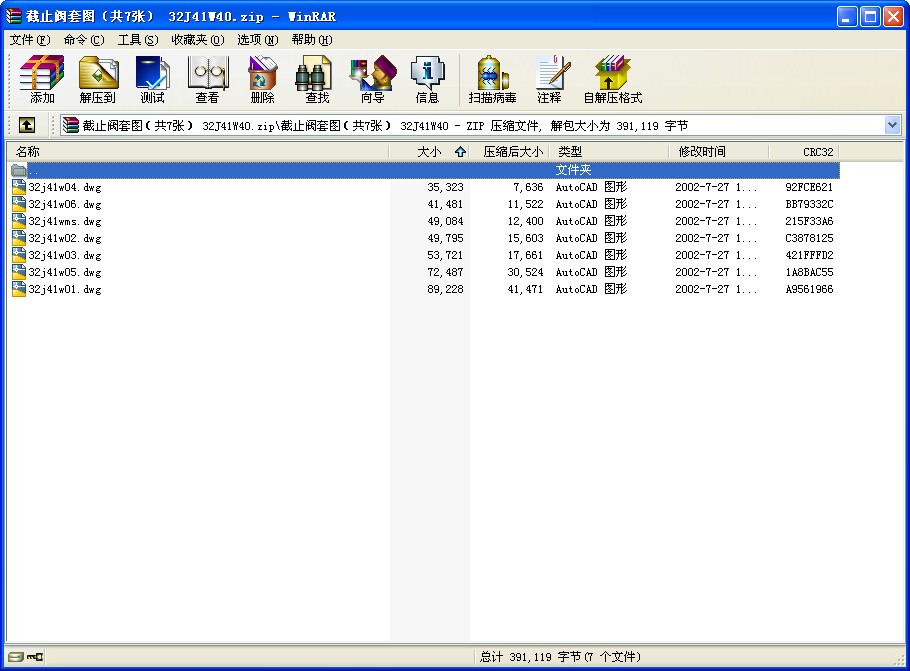Open the View (查看) toolbar icon
This screenshot has width=910, height=671.
click(207, 80)
